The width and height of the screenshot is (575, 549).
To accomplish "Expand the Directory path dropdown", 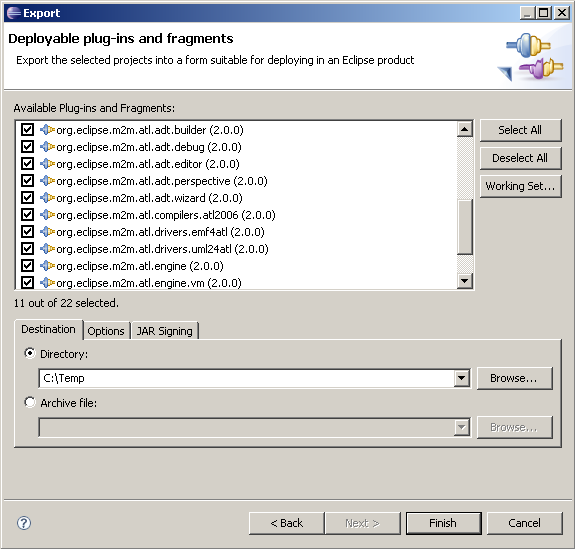I will point(462,378).
